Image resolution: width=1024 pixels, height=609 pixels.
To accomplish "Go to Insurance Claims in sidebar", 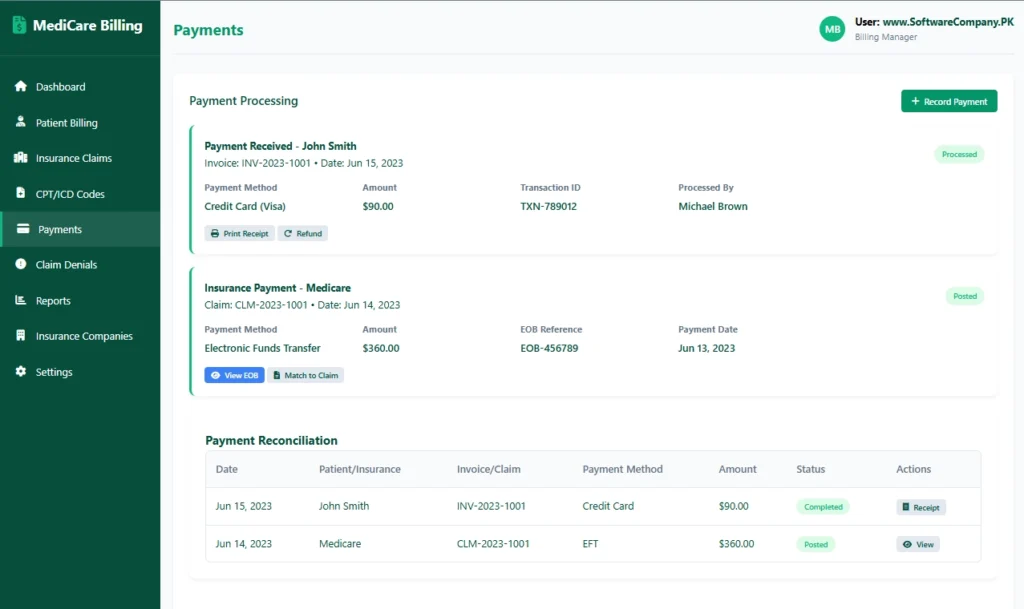I will pyautogui.click(x=73, y=158).
